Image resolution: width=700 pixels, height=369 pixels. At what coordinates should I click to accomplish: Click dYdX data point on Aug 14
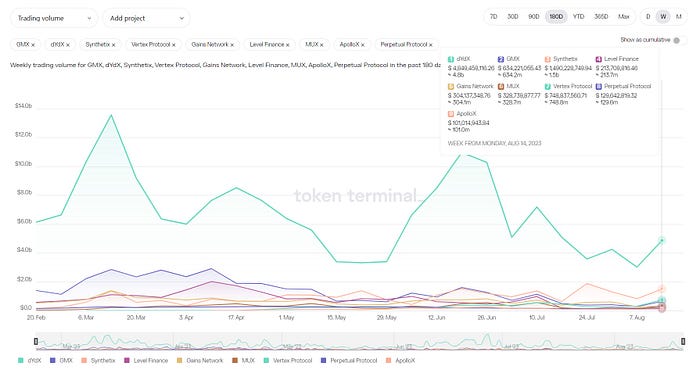(x=662, y=240)
